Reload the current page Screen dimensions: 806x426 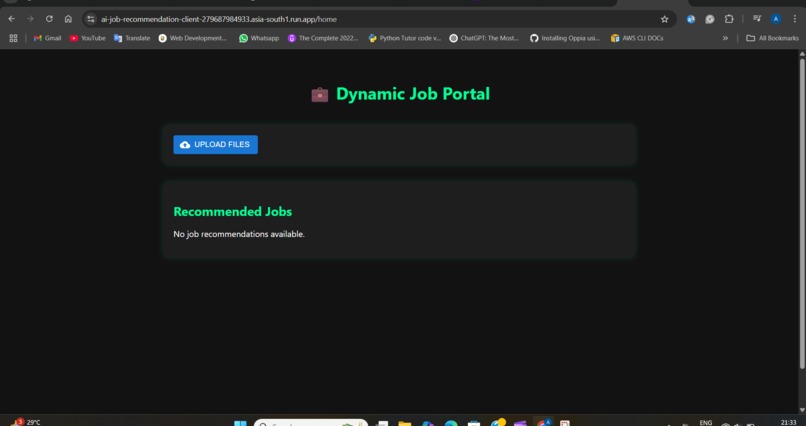pyautogui.click(x=49, y=19)
